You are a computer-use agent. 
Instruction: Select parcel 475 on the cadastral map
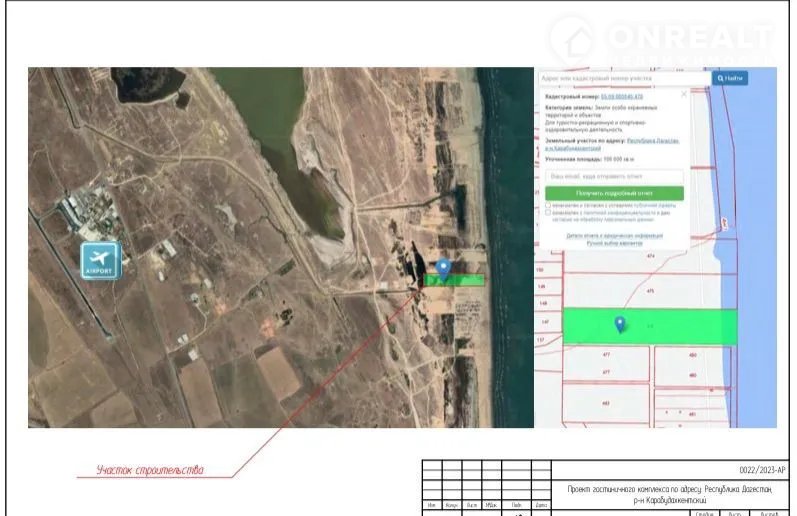tap(651, 290)
